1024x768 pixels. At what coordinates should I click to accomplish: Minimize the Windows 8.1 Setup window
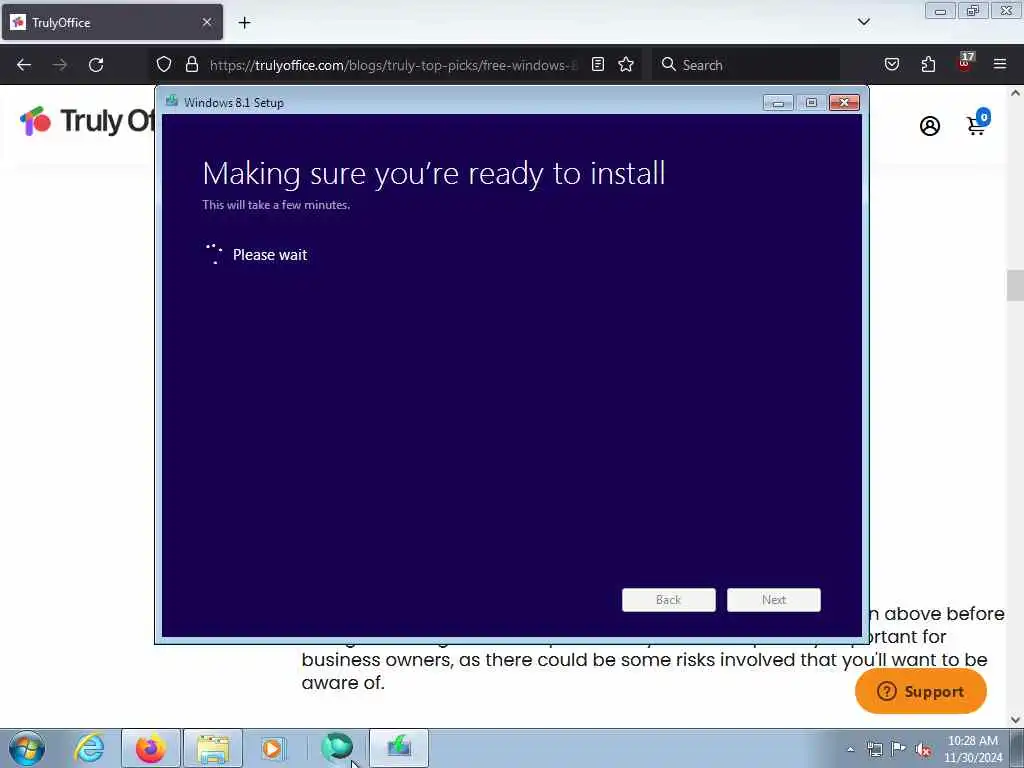tap(778, 103)
